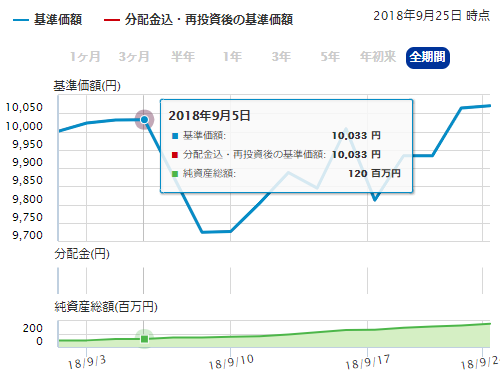The width and height of the screenshot is (502, 378).
Task: Select the 半年 period tab
Action: 183,57
